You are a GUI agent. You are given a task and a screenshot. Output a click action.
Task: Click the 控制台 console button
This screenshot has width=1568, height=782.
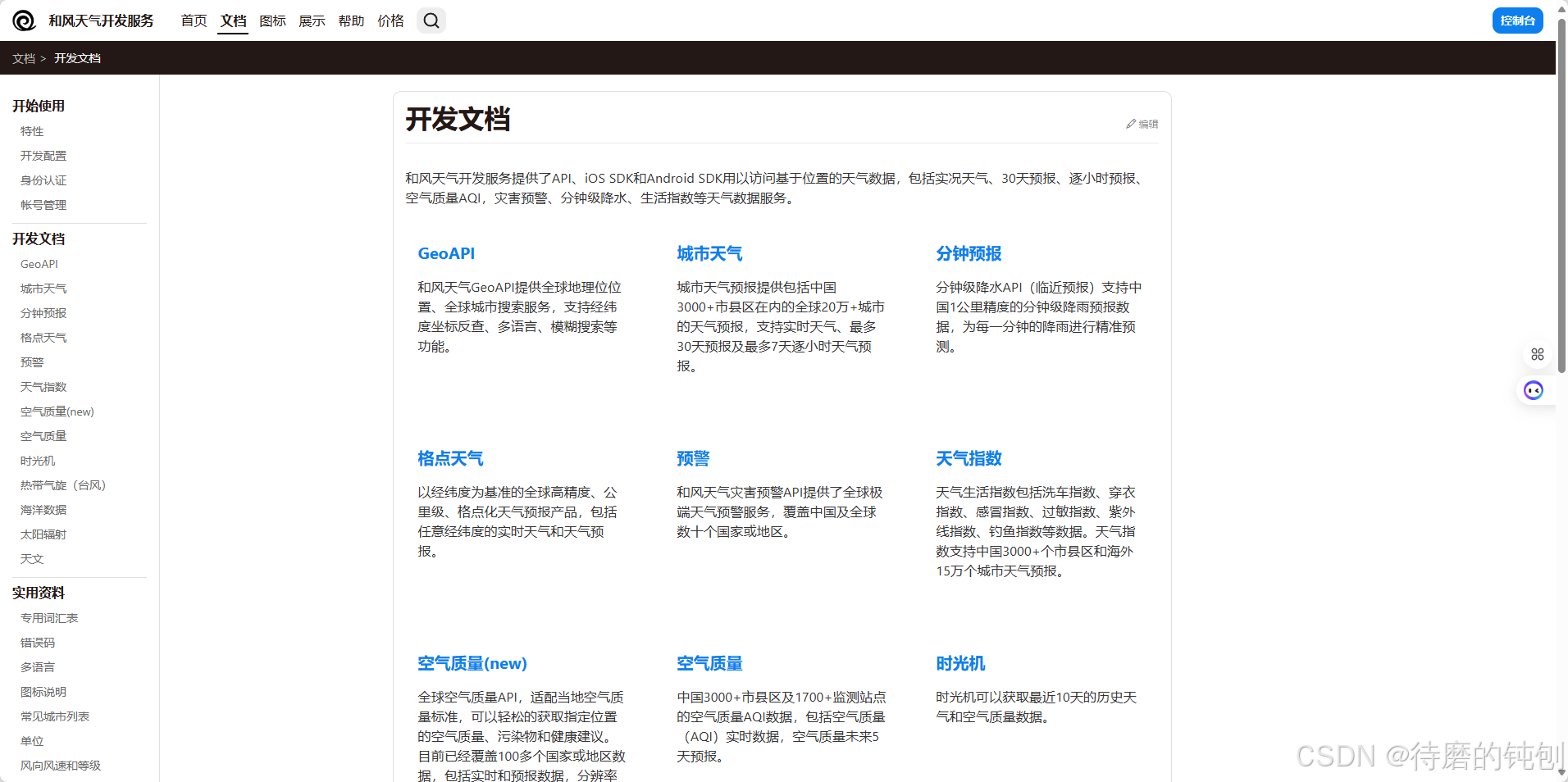pyautogui.click(x=1517, y=20)
